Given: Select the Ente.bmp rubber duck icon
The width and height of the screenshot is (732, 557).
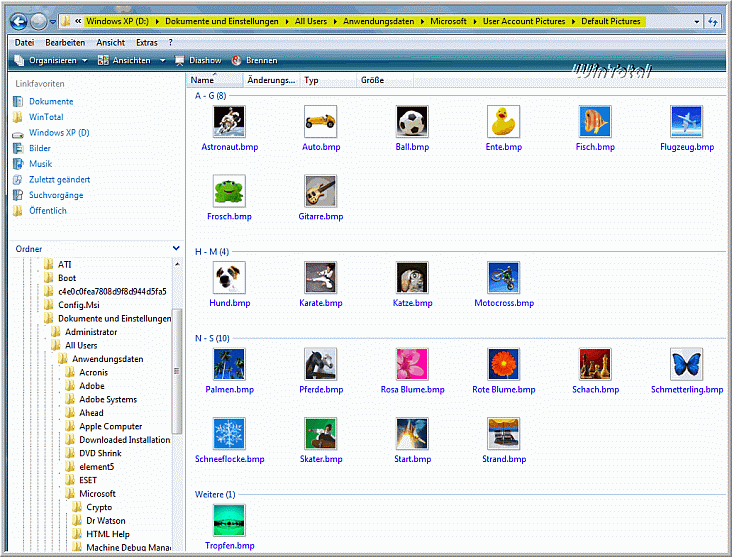Looking at the screenshot, I should pyautogui.click(x=503, y=121).
